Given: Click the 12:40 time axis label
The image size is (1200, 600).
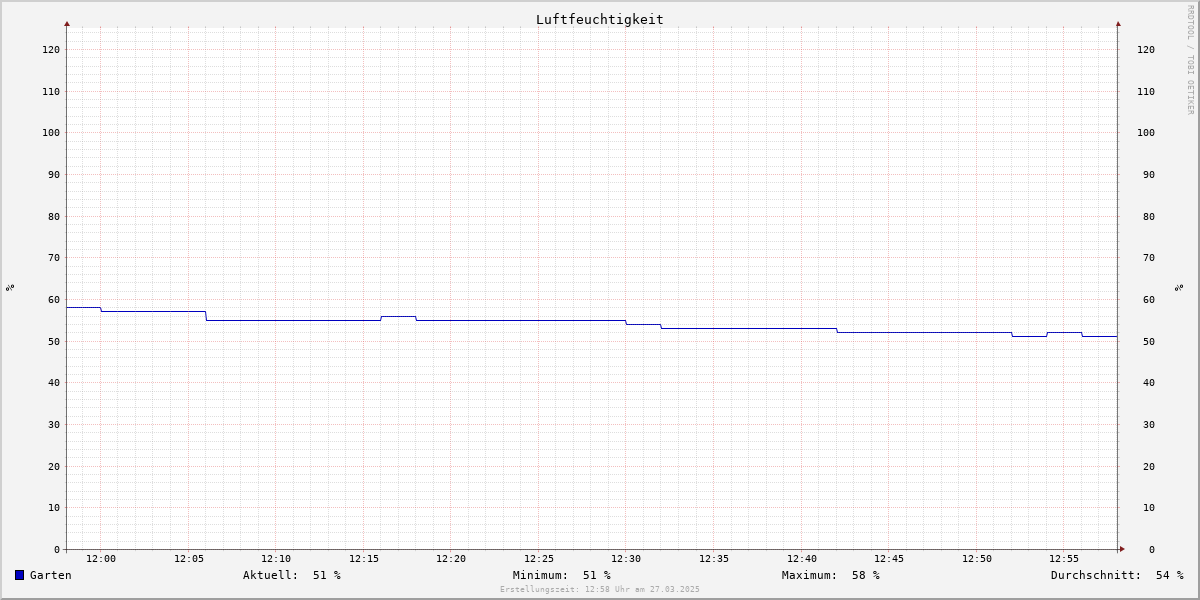Looking at the screenshot, I should [x=802, y=559].
